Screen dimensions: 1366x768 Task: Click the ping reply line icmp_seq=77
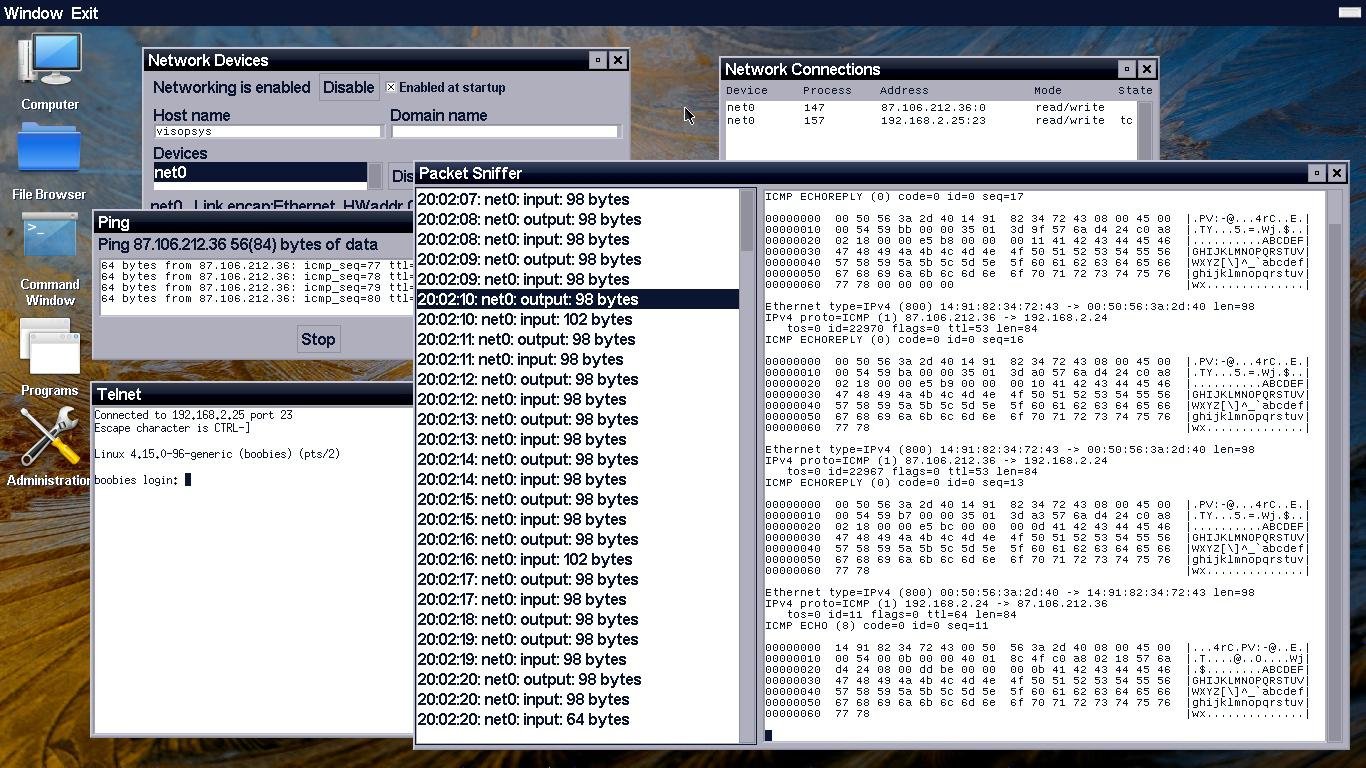tap(256, 265)
